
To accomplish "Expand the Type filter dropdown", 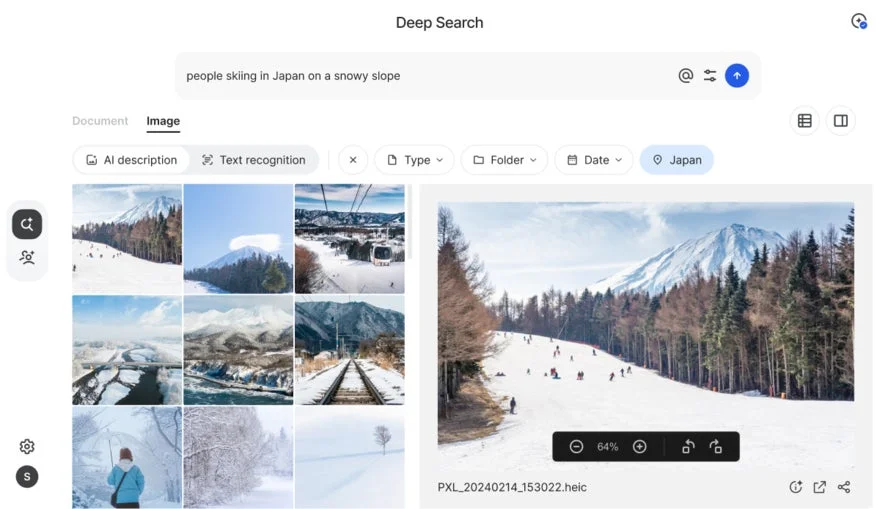I will [415, 160].
